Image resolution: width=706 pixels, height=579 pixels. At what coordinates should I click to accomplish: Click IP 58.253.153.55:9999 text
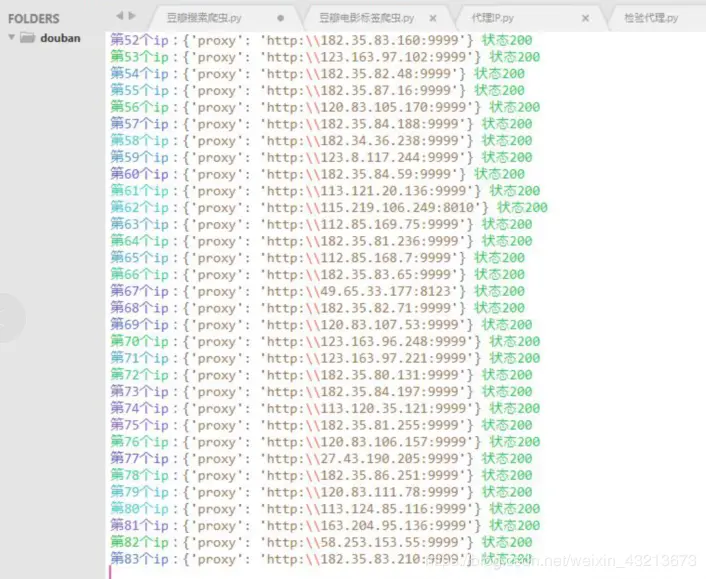[389, 542]
